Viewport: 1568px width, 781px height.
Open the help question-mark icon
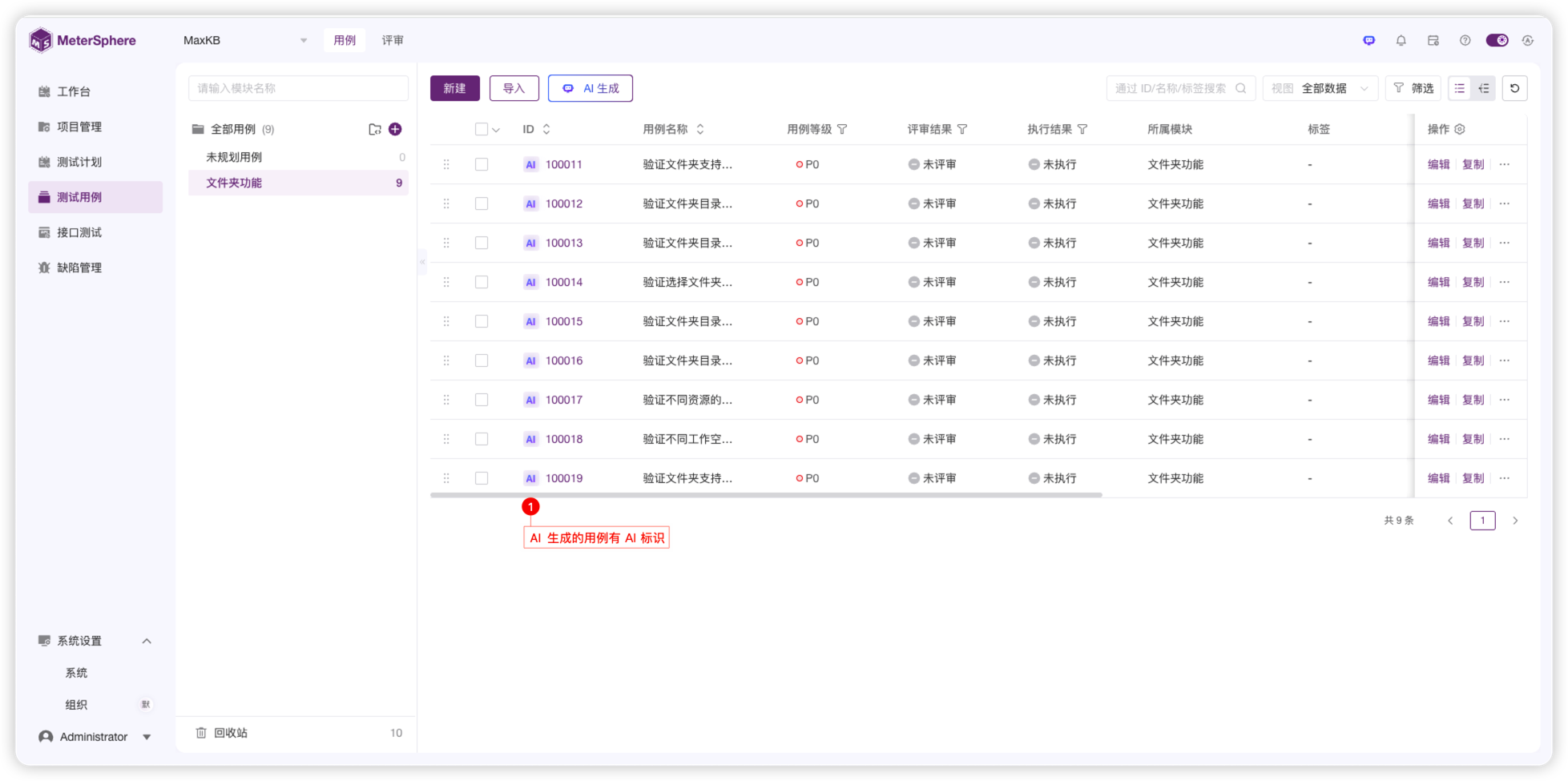click(1465, 40)
